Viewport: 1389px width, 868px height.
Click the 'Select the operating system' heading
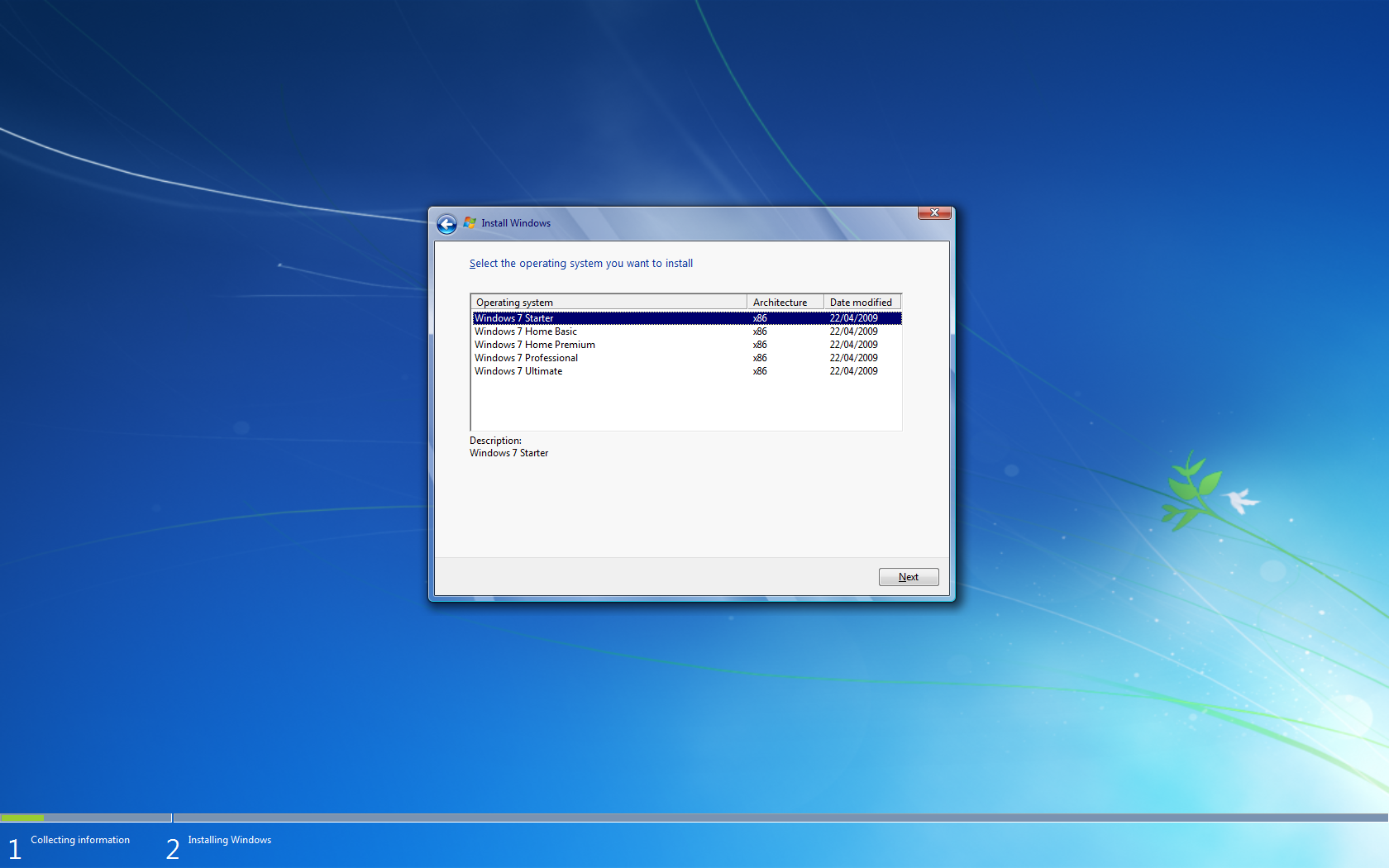click(581, 264)
